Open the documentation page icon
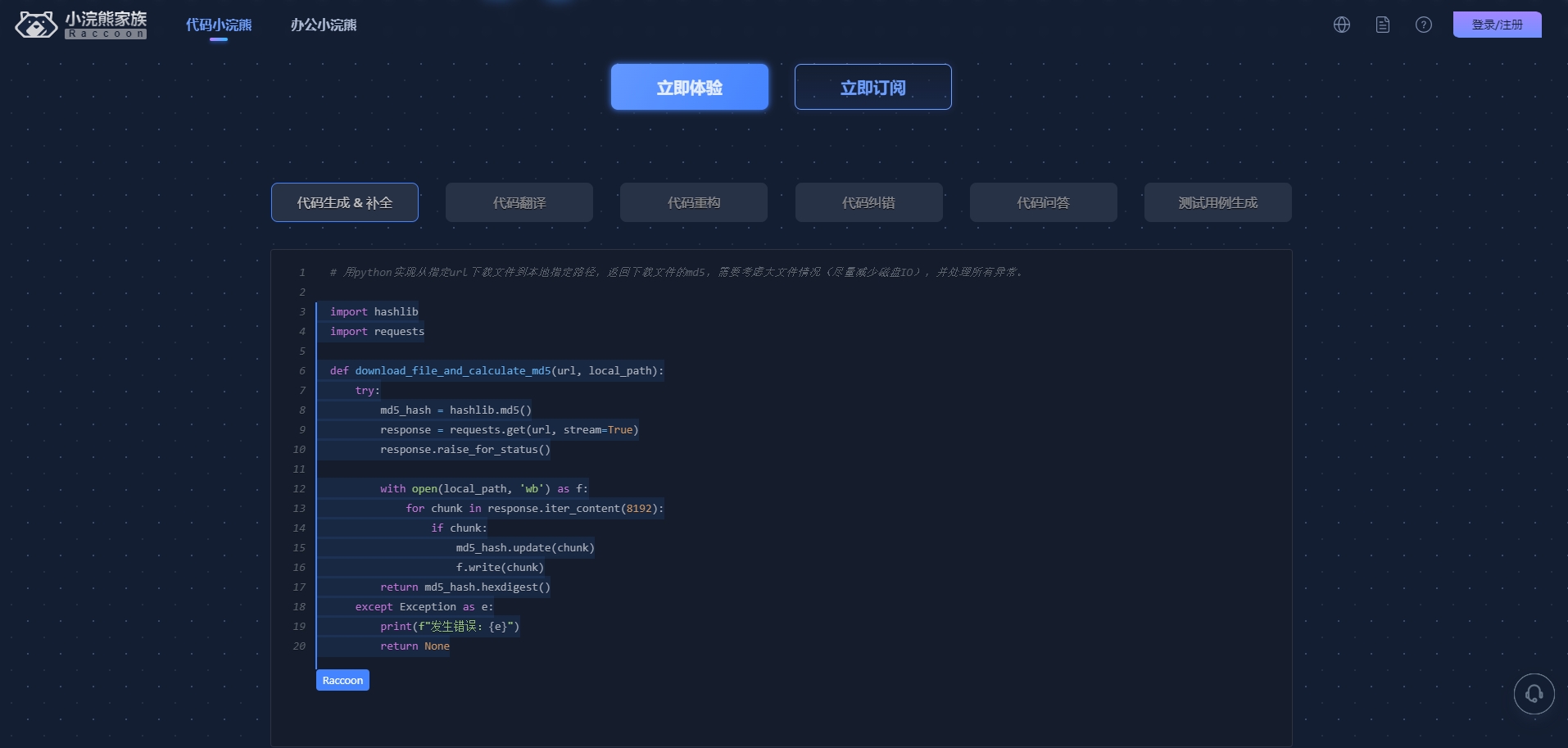1568x748 pixels. [x=1383, y=25]
